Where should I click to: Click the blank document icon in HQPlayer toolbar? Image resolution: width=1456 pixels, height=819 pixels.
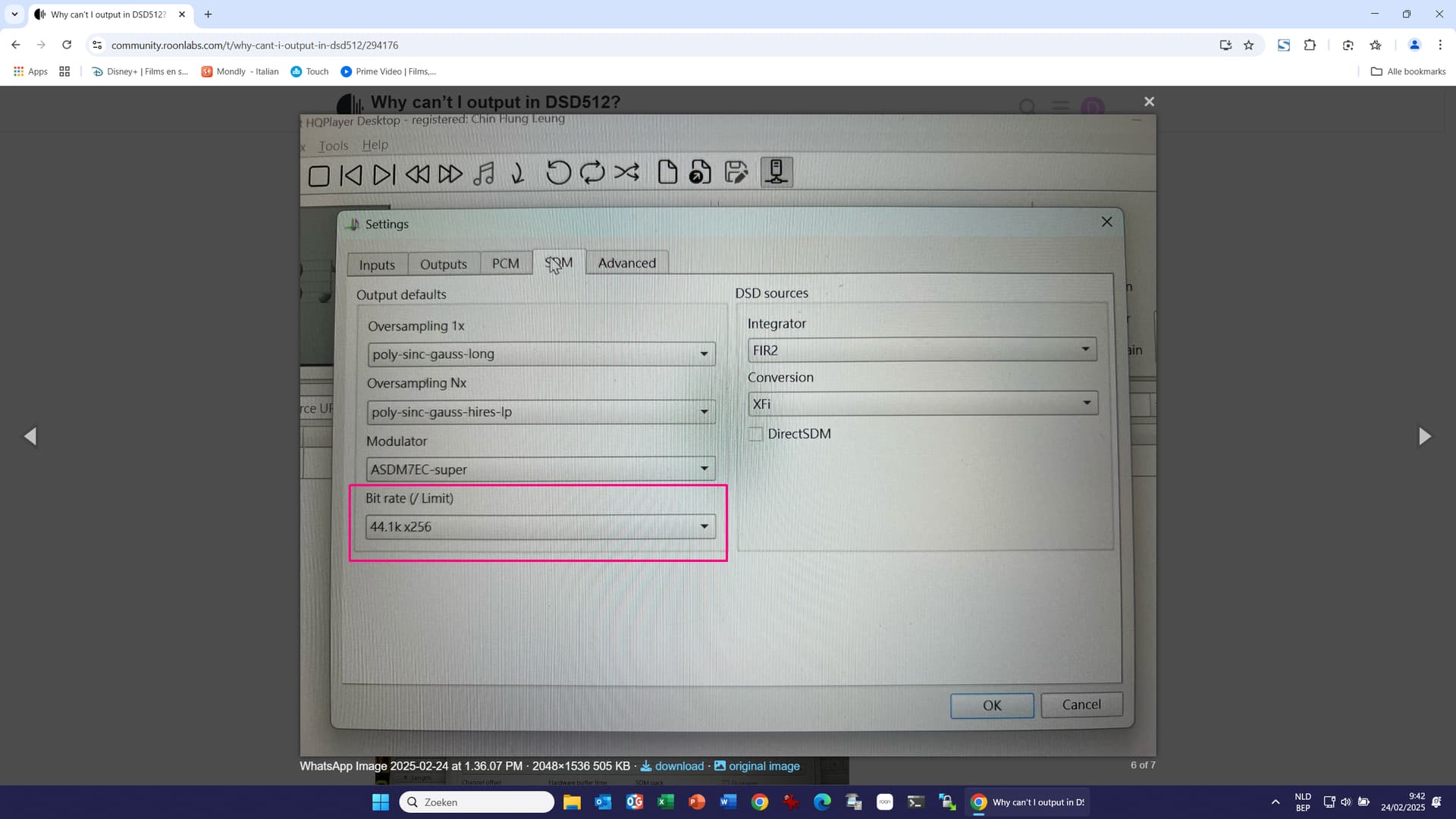tap(667, 172)
